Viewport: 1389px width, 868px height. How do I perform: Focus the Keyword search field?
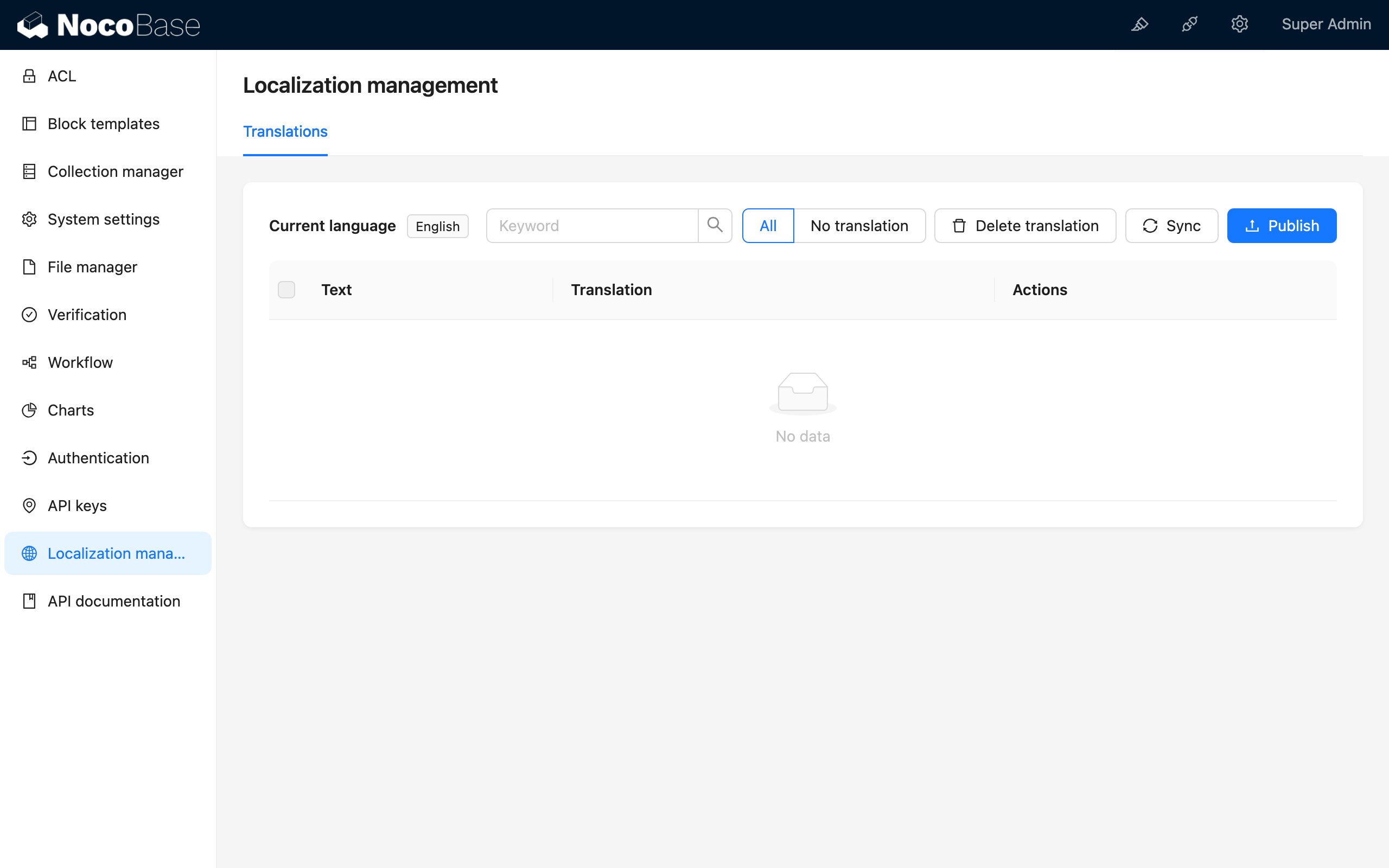(x=591, y=226)
